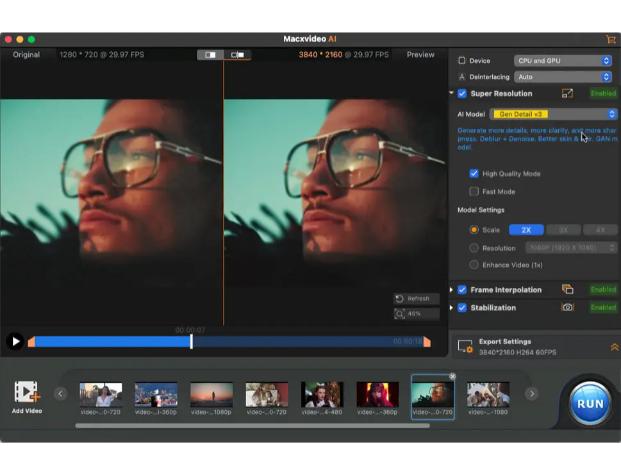621x475 pixels.
Task: Click the Frame Interpolation layers icon
Action: [567, 290]
